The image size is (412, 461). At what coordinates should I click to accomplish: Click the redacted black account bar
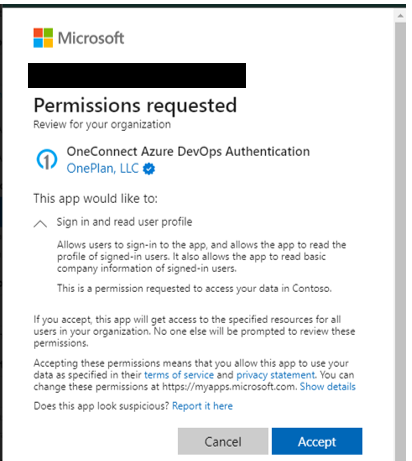[x=137, y=75]
